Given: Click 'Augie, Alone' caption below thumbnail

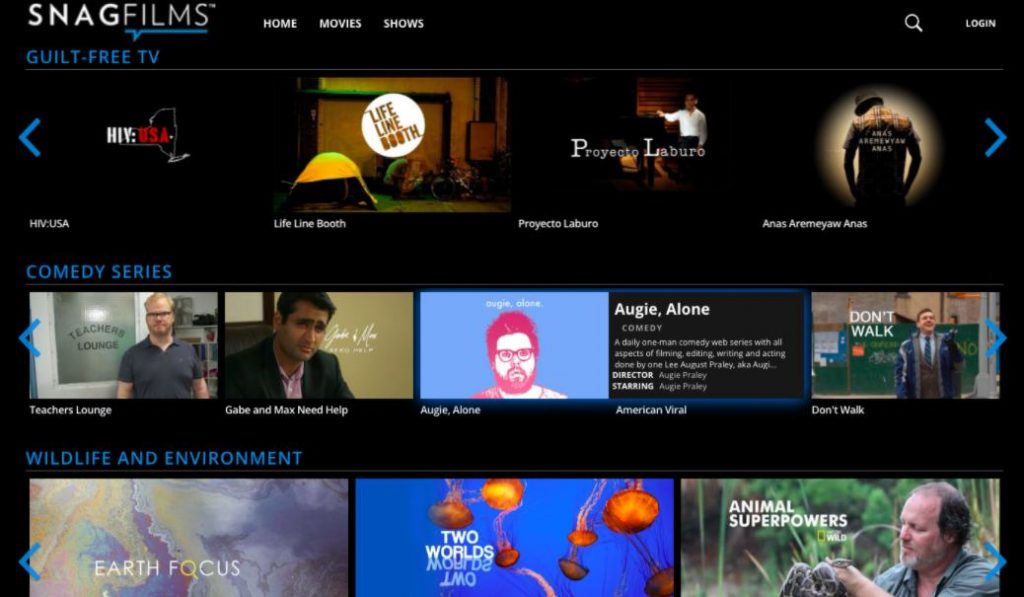Looking at the screenshot, I should coord(450,410).
